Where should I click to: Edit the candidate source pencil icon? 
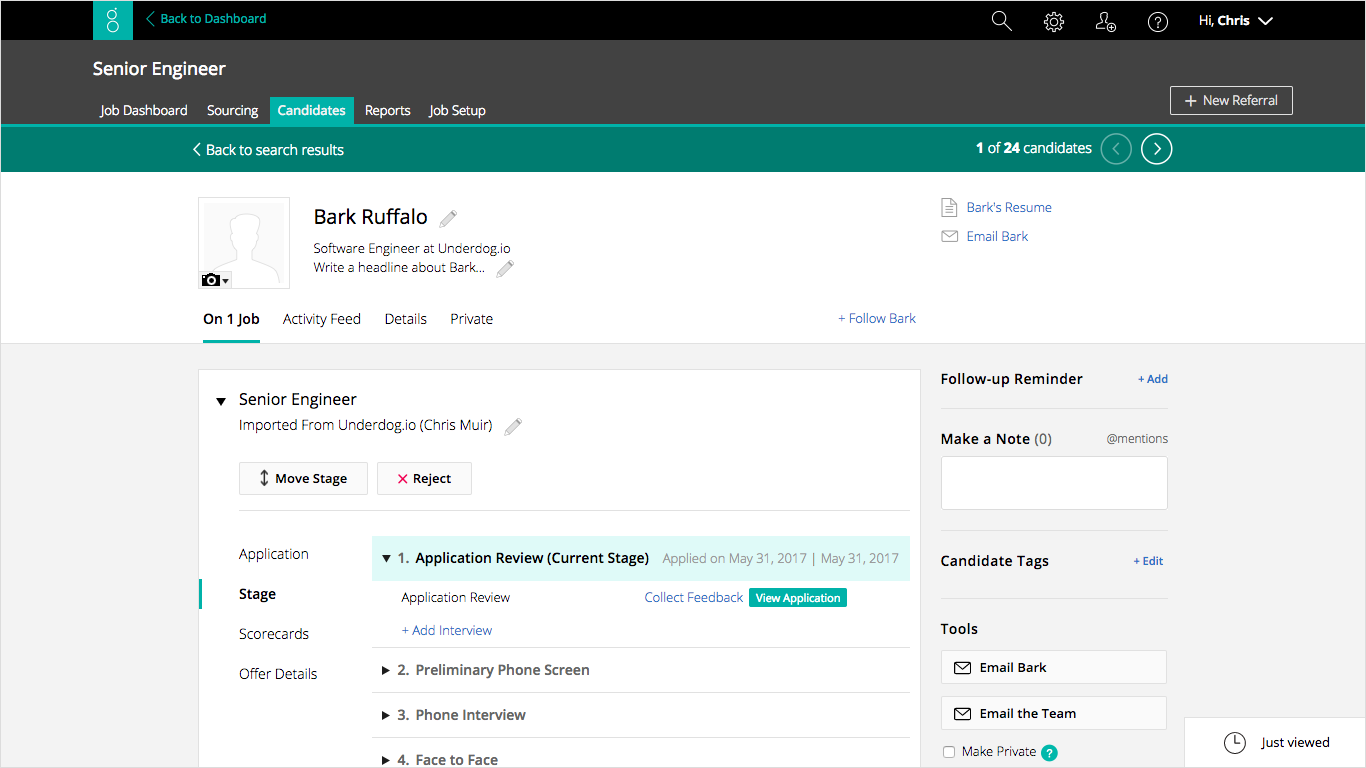click(513, 427)
